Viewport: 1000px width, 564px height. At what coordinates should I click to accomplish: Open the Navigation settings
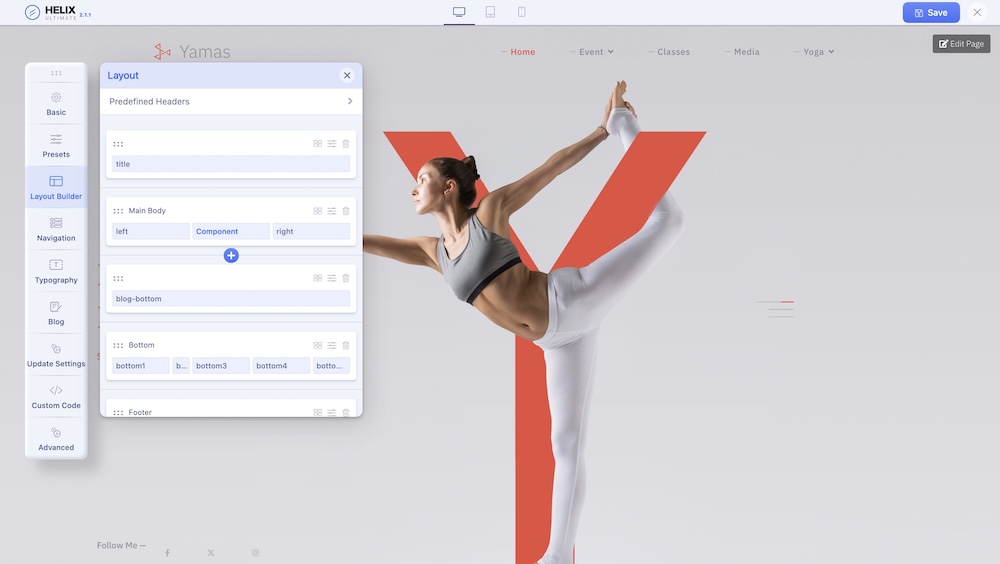point(56,230)
